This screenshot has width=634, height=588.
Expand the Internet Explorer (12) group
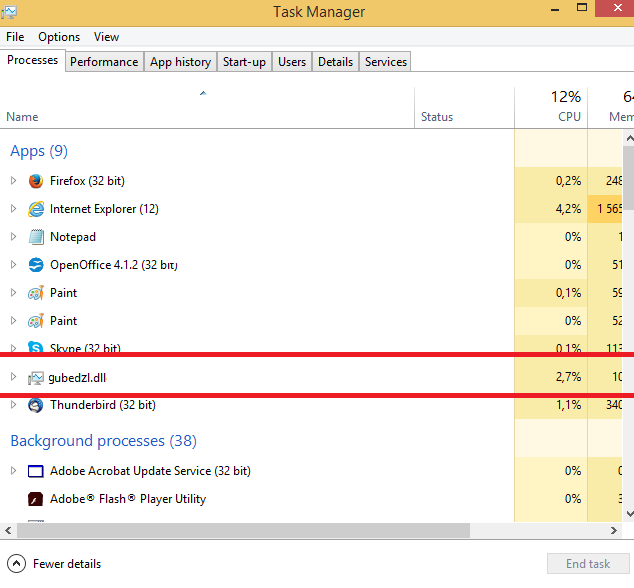(13, 209)
